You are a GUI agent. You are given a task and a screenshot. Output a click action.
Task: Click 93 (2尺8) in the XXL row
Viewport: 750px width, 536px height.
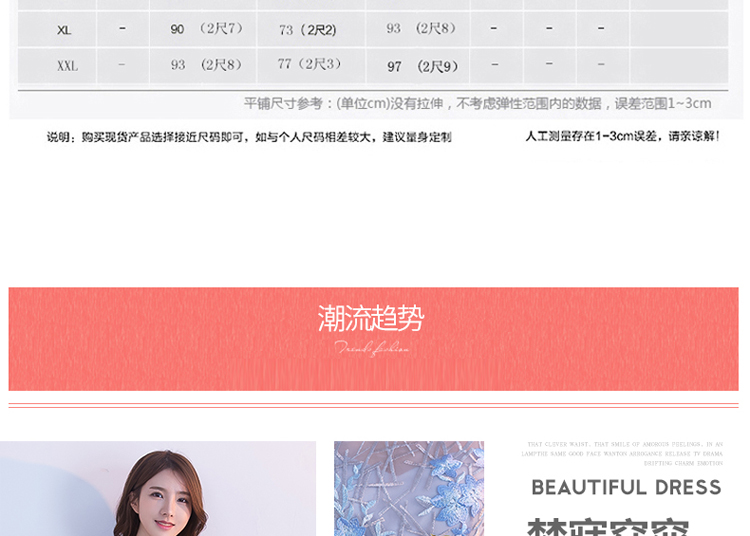click(x=206, y=65)
